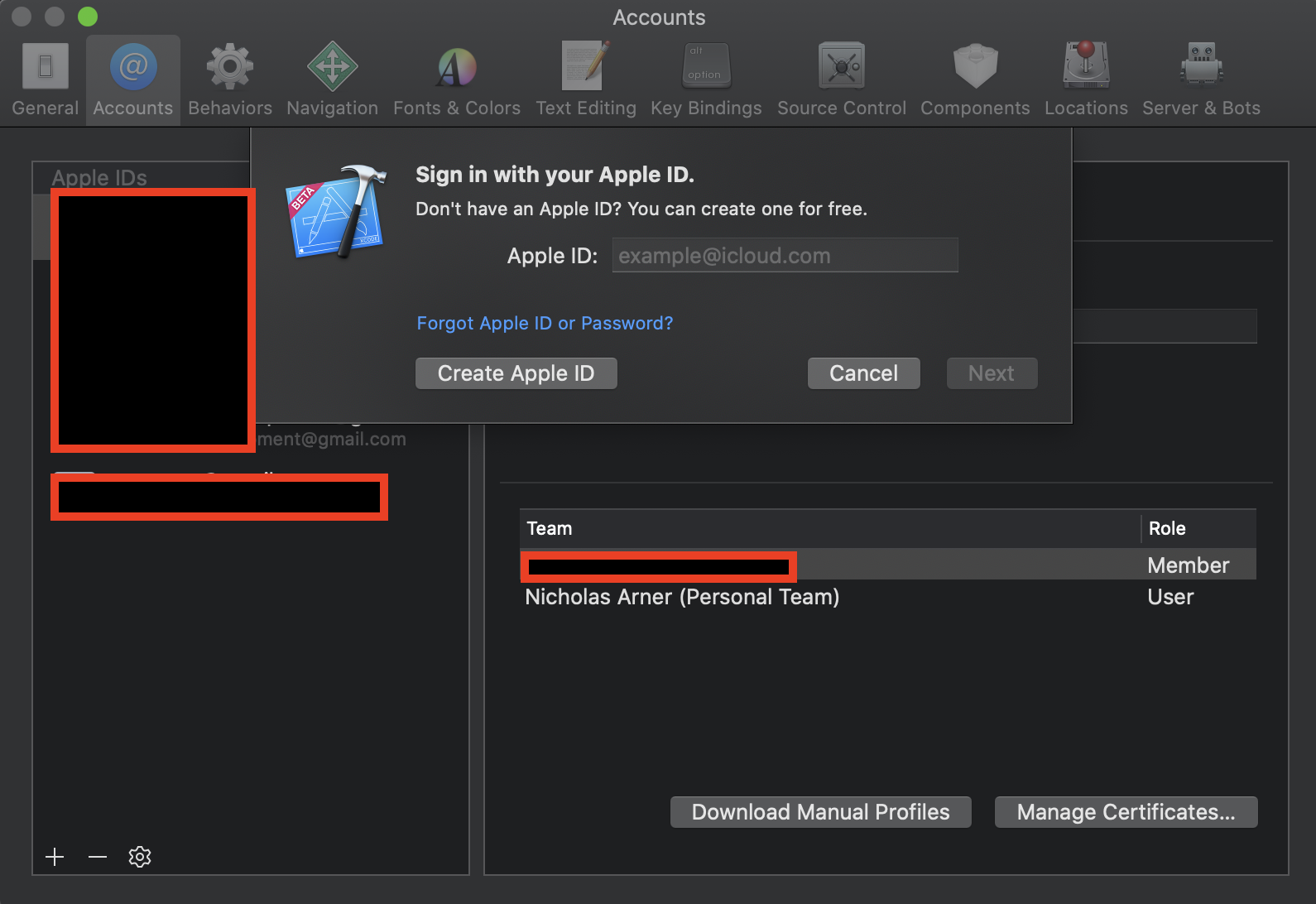Open Text Editing preferences
Screen dimensions: 1316x904
(586, 80)
